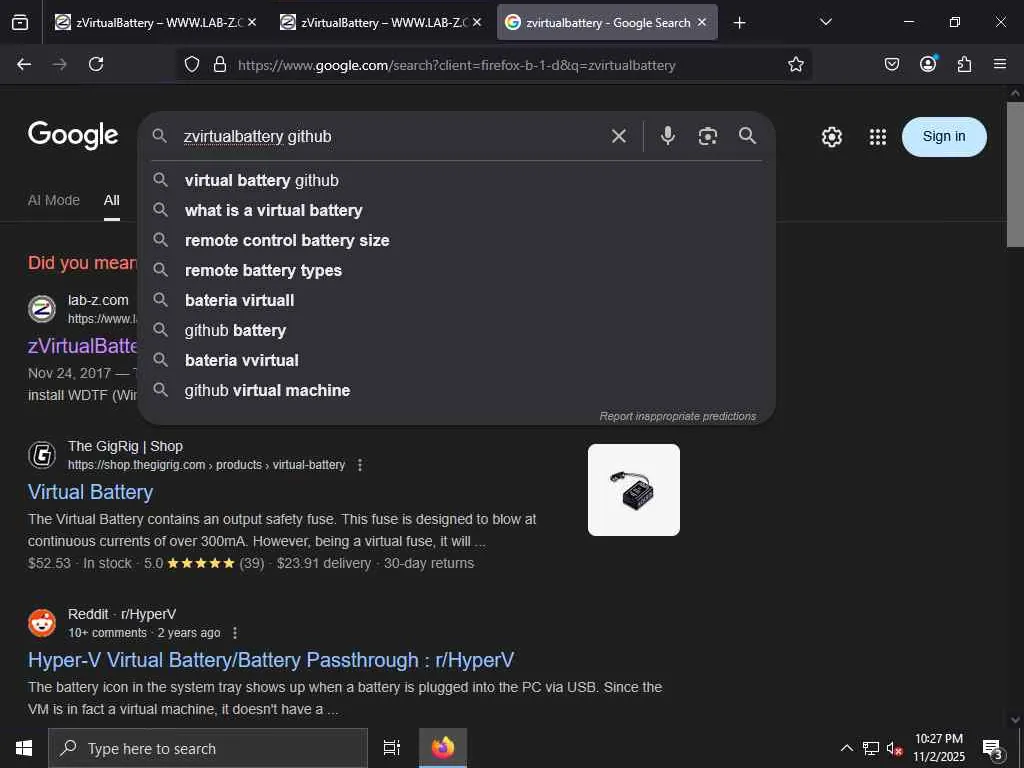Image resolution: width=1024 pixels, height=768 pixels.
Task: Close the first zVirtualBattery tab
Action: point(252,22)
